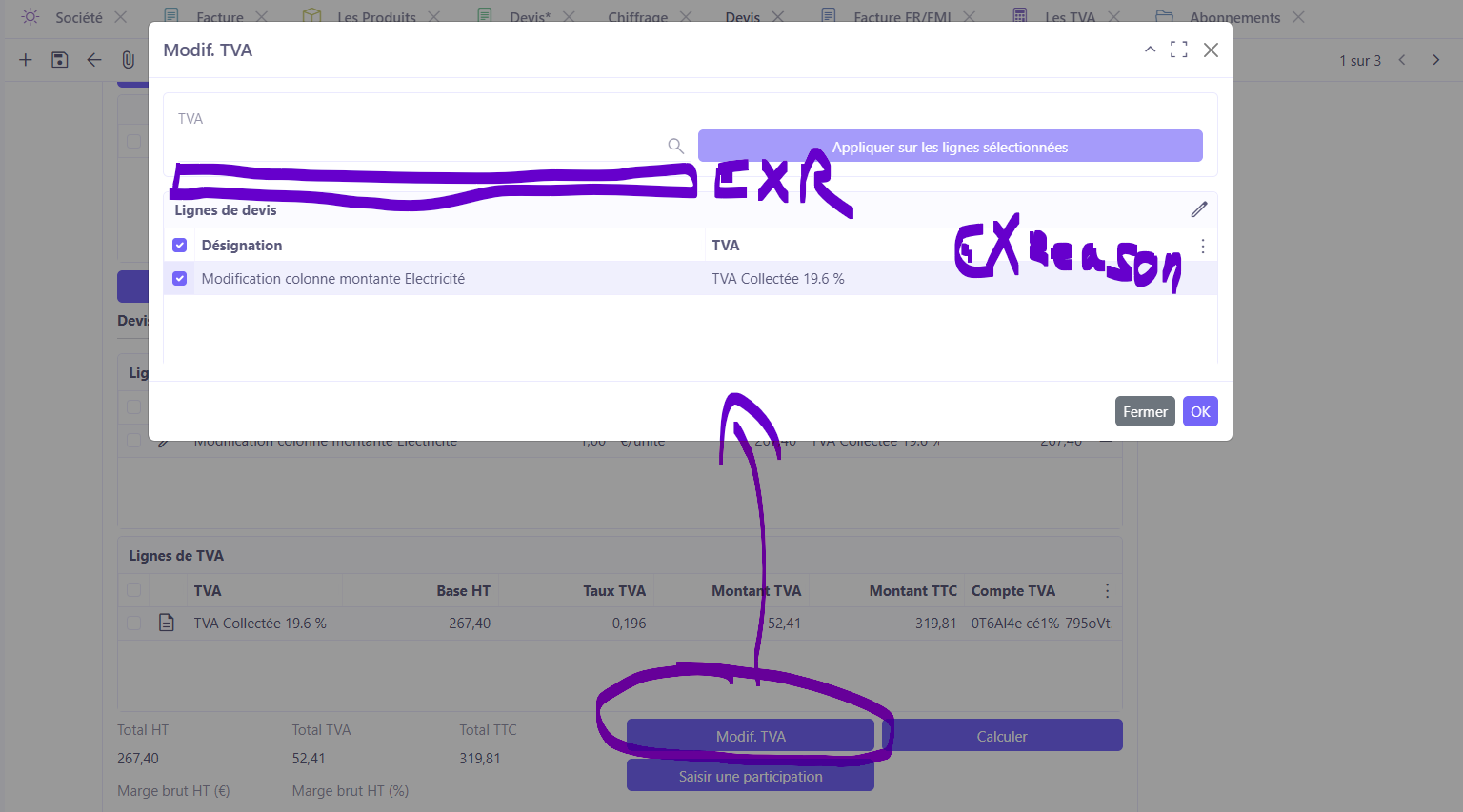Click the Montant TTC column header
This screenshot has height=812, width=1463.
click(912, 591)
